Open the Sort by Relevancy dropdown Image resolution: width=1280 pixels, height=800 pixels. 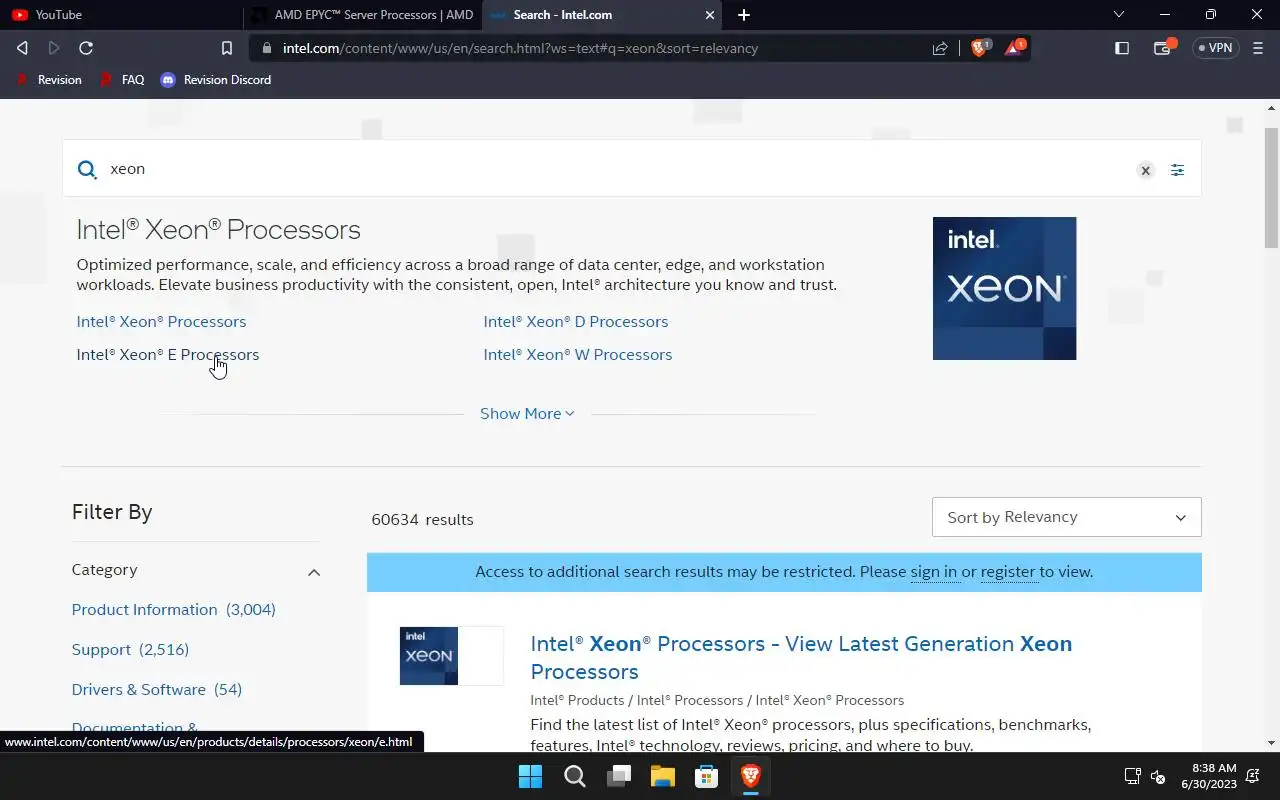1066,517
